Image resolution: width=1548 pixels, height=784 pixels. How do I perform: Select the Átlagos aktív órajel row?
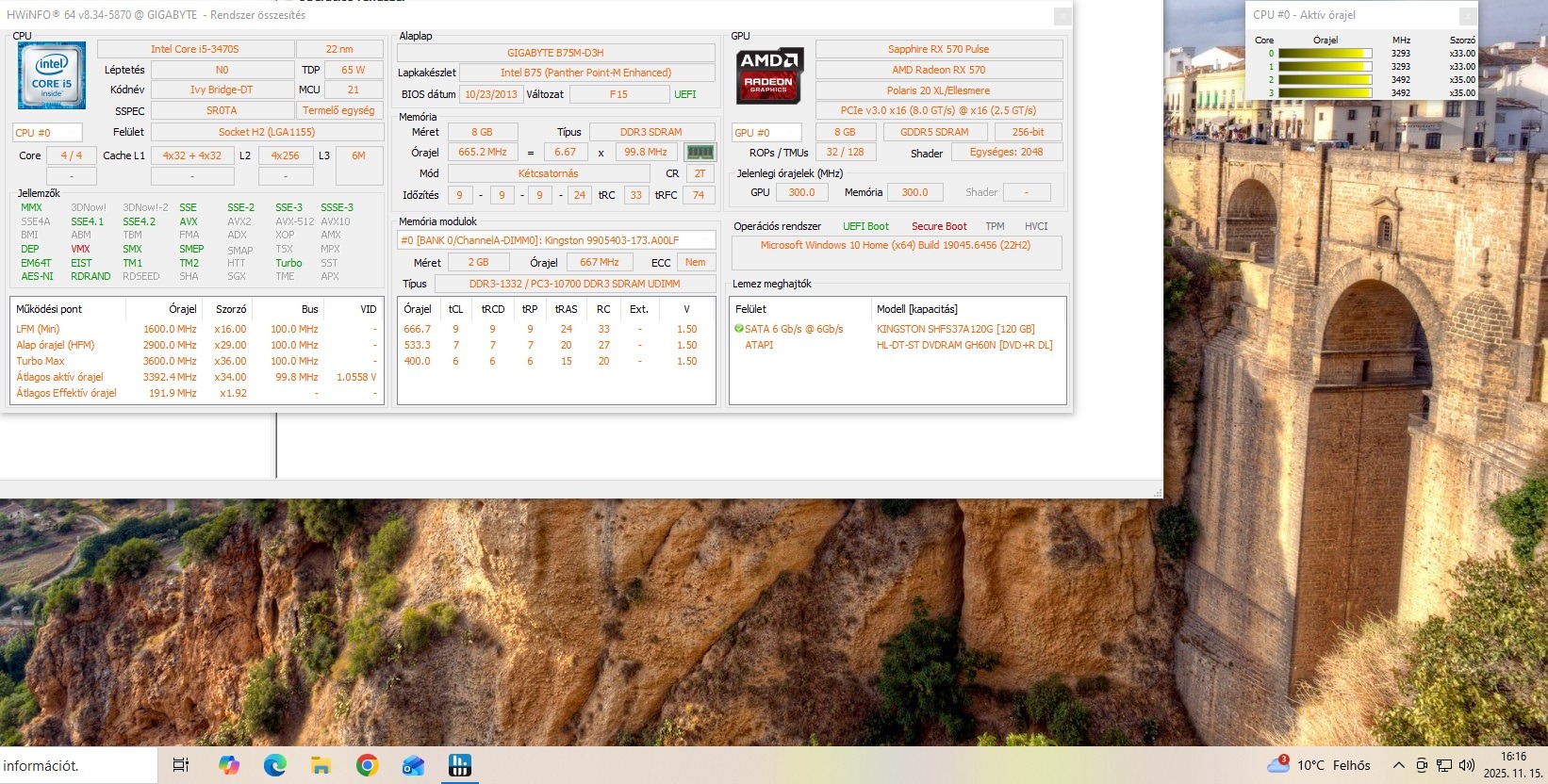coord(196,377)
